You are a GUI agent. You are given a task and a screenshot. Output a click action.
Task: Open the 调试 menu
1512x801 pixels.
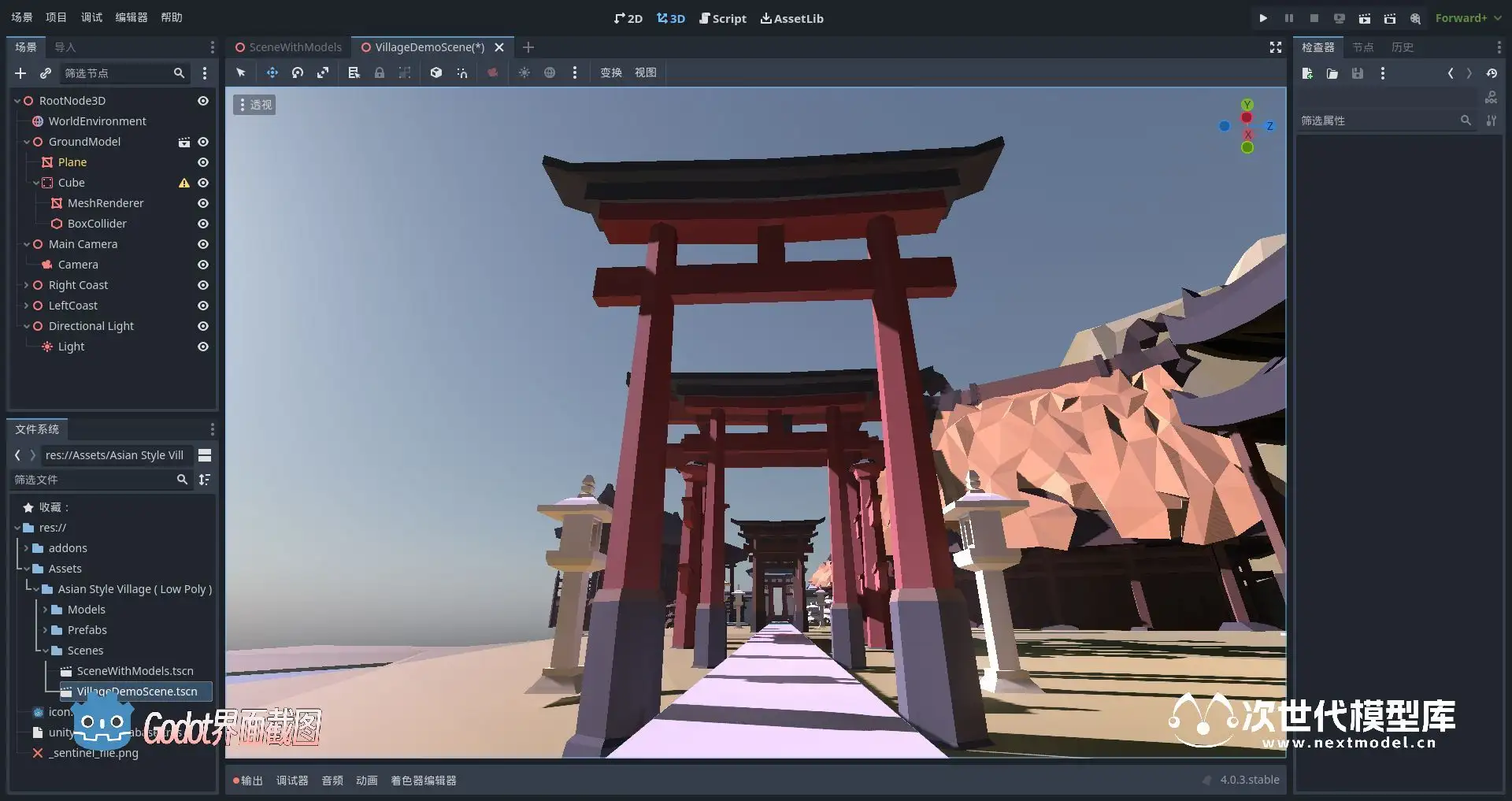[91, 17]
